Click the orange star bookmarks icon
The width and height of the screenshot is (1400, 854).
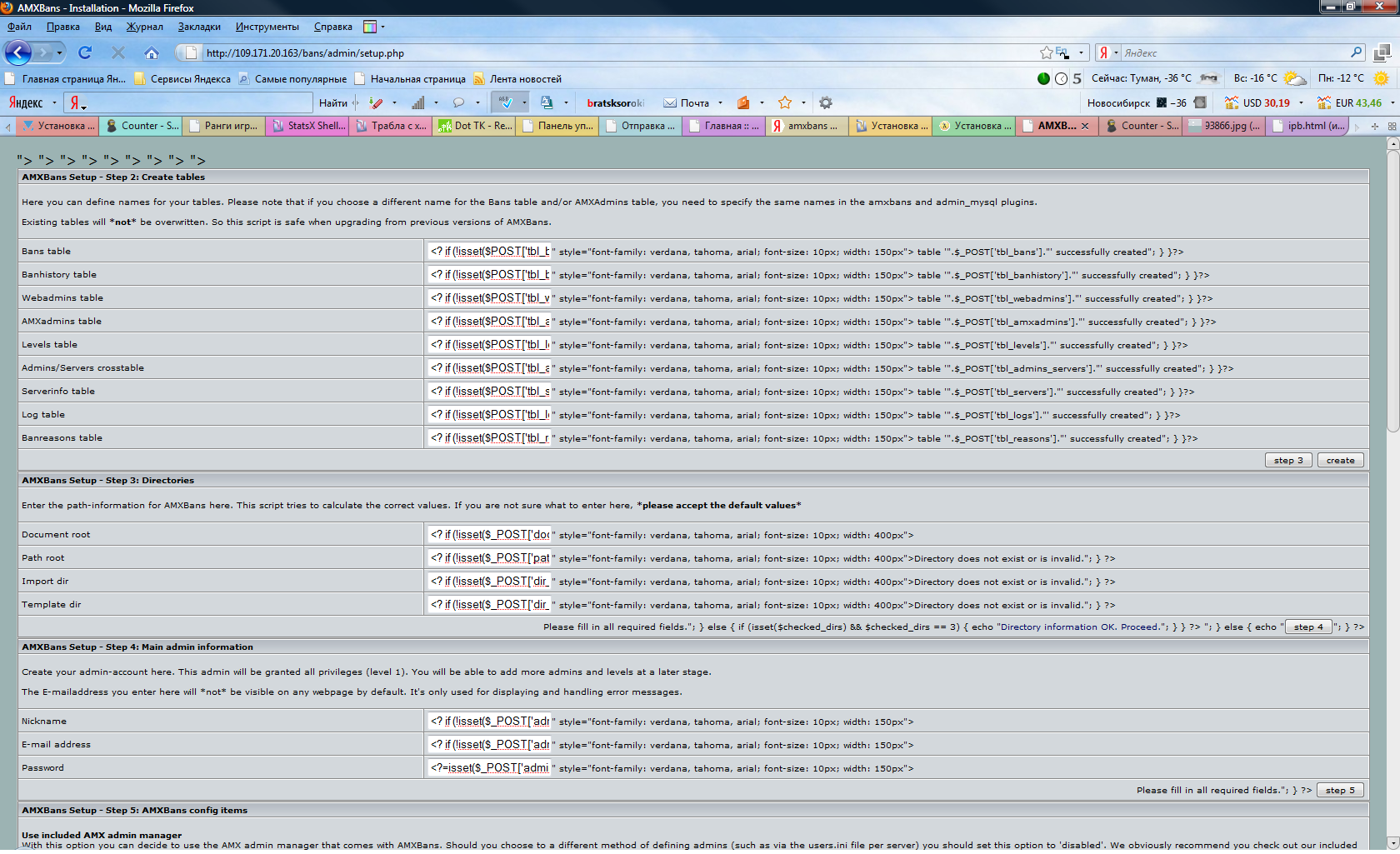[784, 102]
